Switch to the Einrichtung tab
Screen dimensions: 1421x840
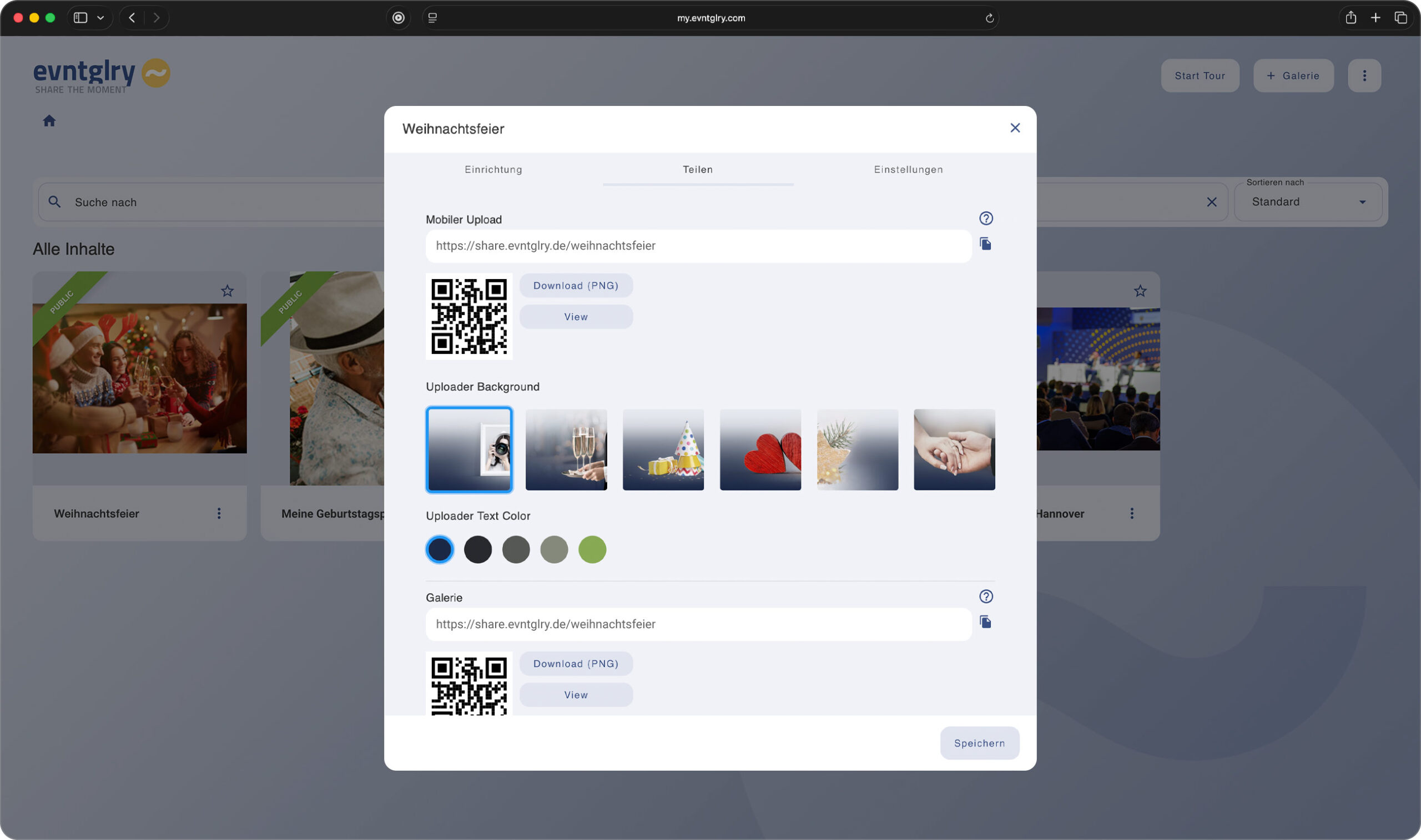493,169
